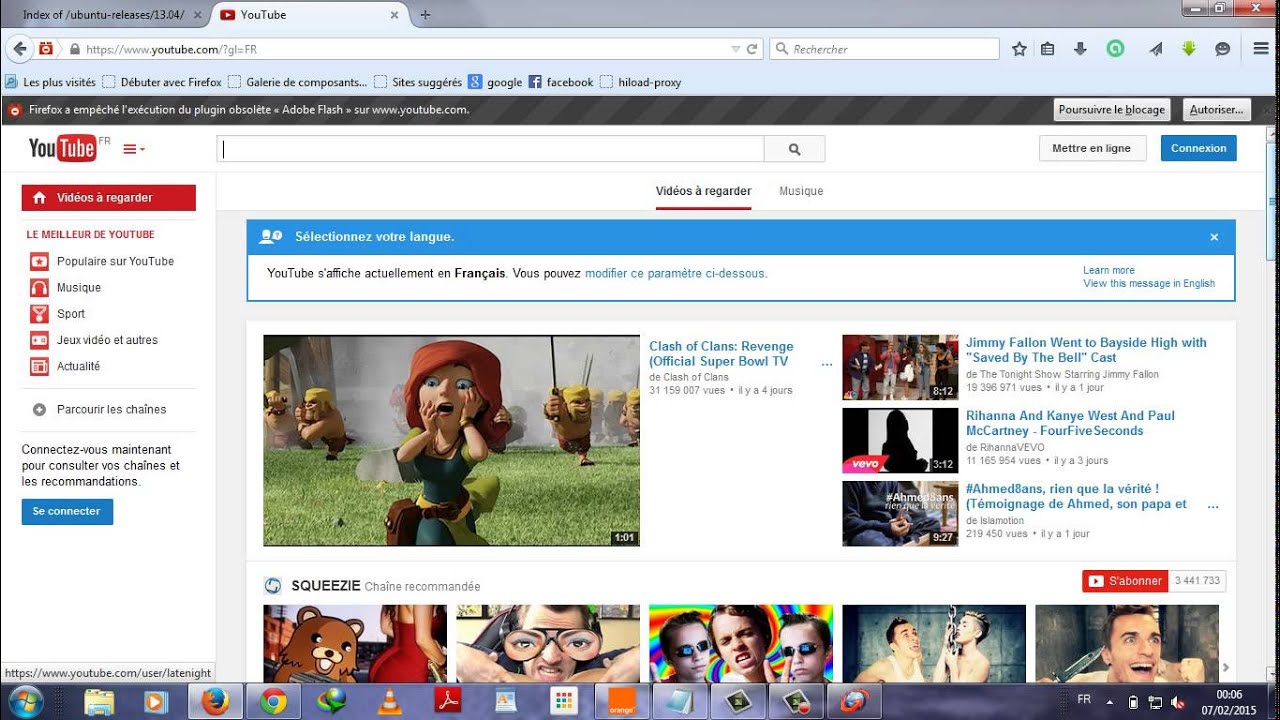
Task: Click modifier ce paramètre ci-dessous link
Action: pos(676,273)
